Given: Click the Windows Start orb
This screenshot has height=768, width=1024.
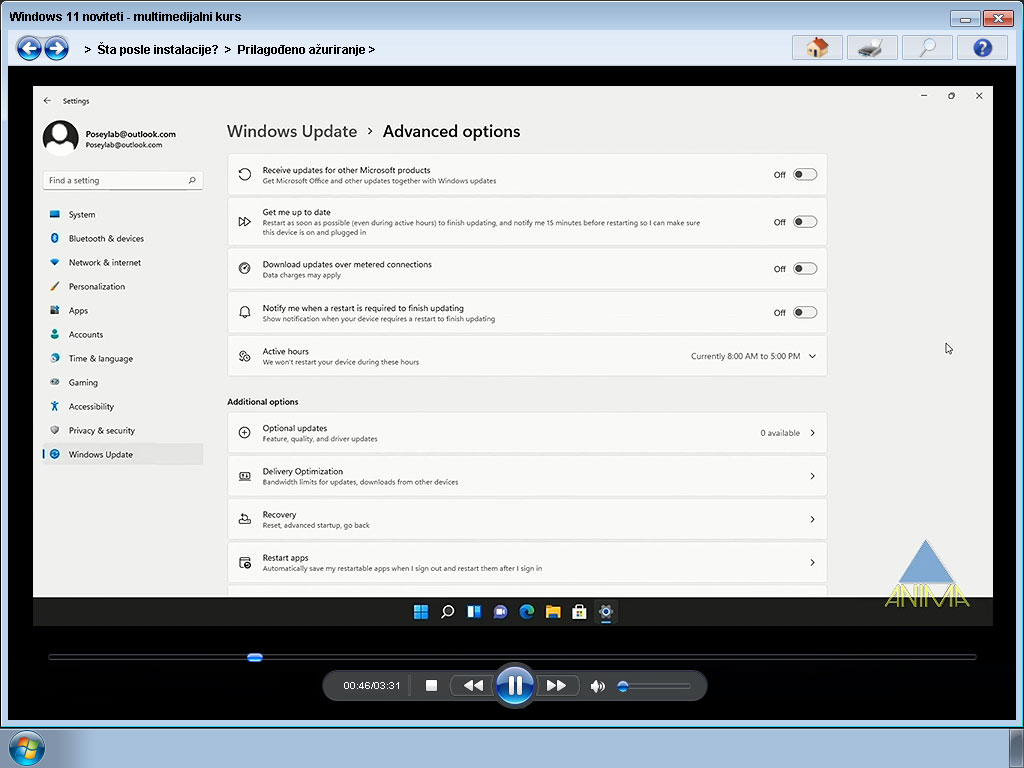Looking at the screenshot, I should (26, 749).
